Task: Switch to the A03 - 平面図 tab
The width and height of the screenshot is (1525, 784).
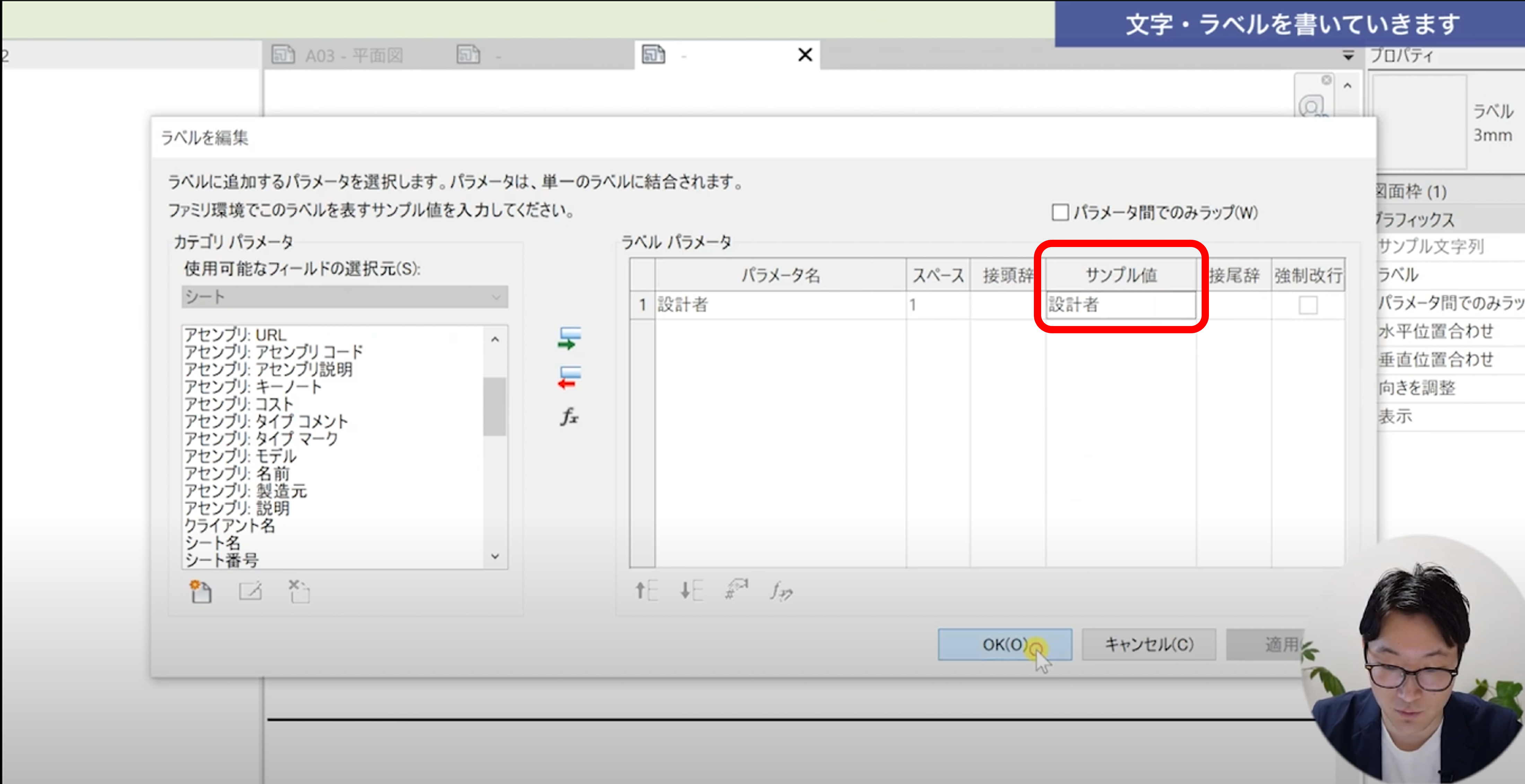Action: coord(354,56)
